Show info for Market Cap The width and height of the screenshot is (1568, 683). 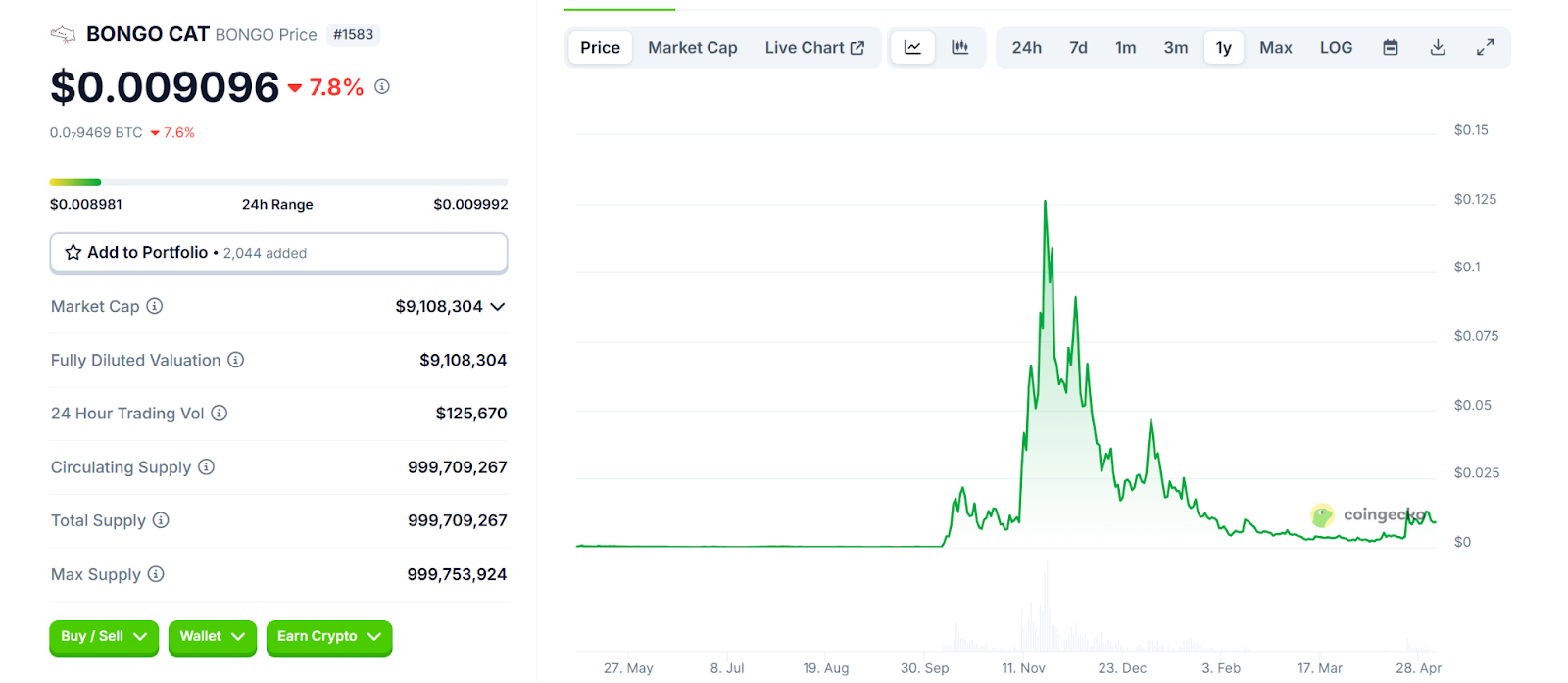155,306
